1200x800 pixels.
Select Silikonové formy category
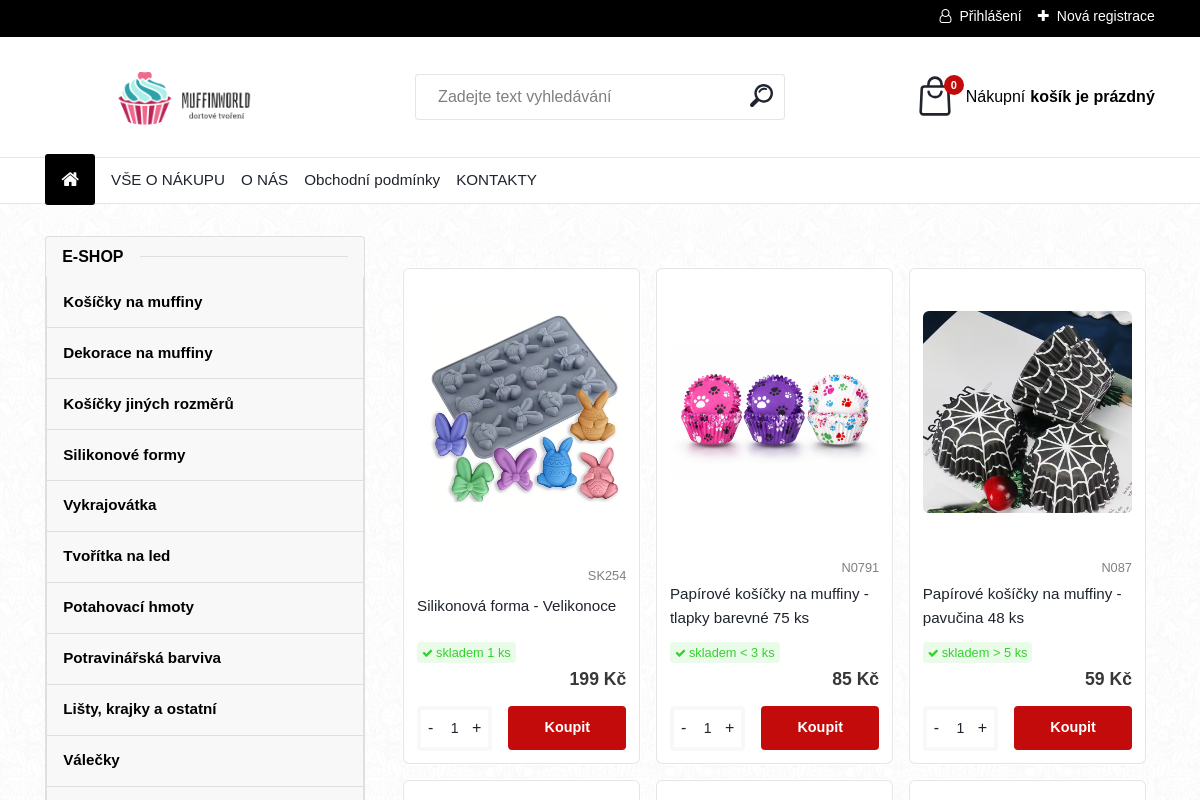coord(205,455)
